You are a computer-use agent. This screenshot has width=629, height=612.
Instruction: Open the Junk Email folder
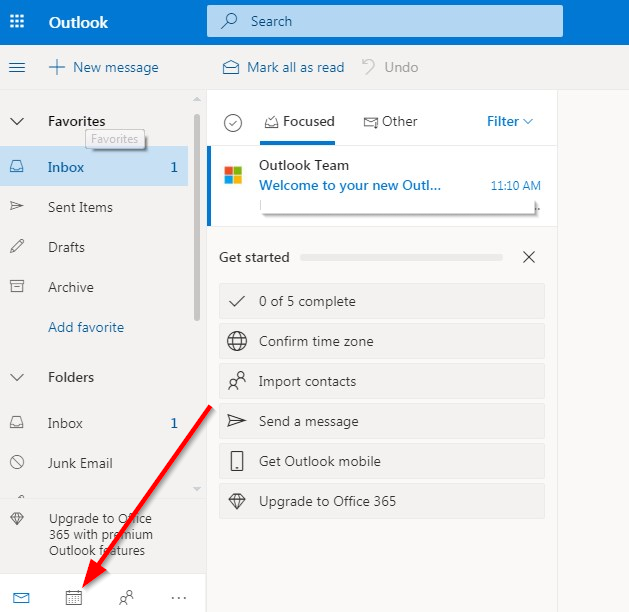94,463
